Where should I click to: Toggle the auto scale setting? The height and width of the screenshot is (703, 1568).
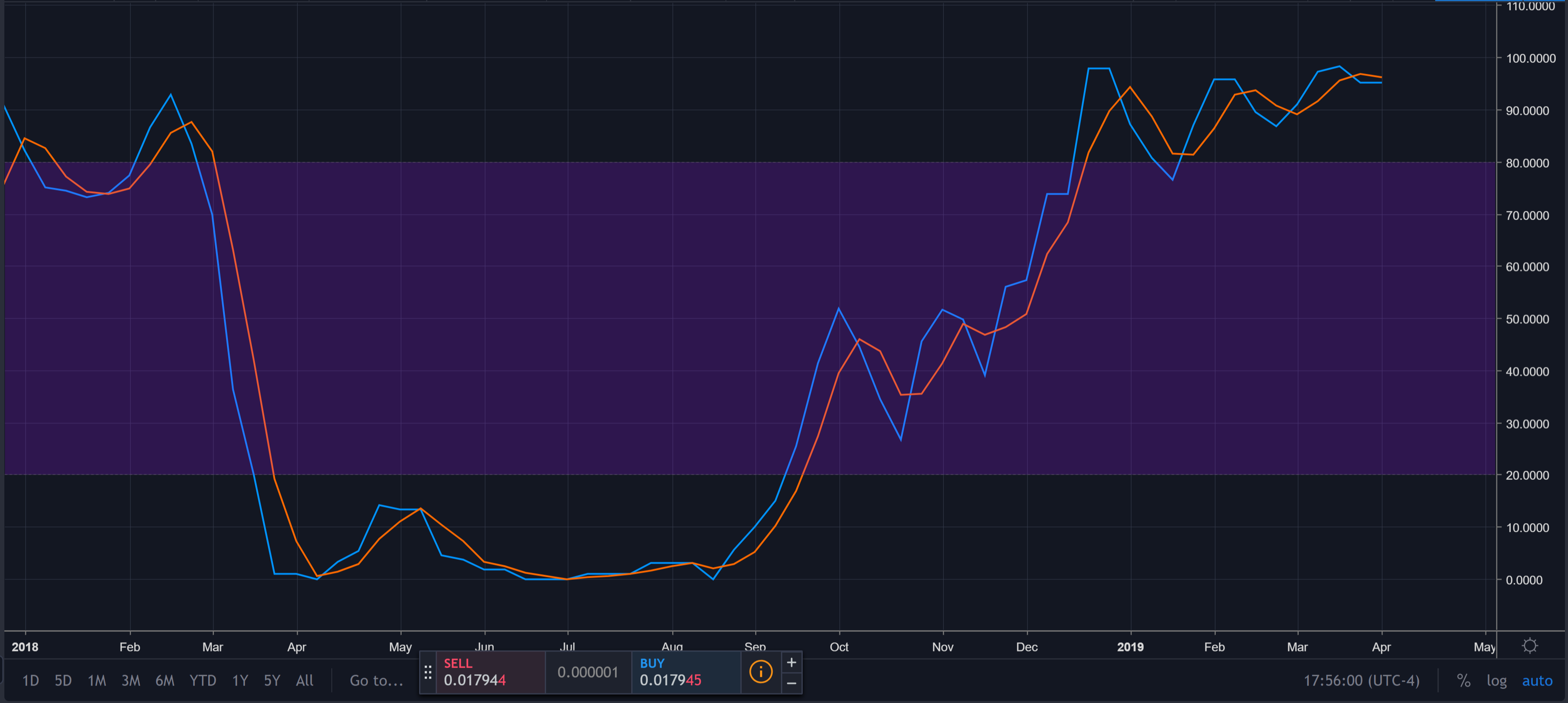pos(1537,680)
